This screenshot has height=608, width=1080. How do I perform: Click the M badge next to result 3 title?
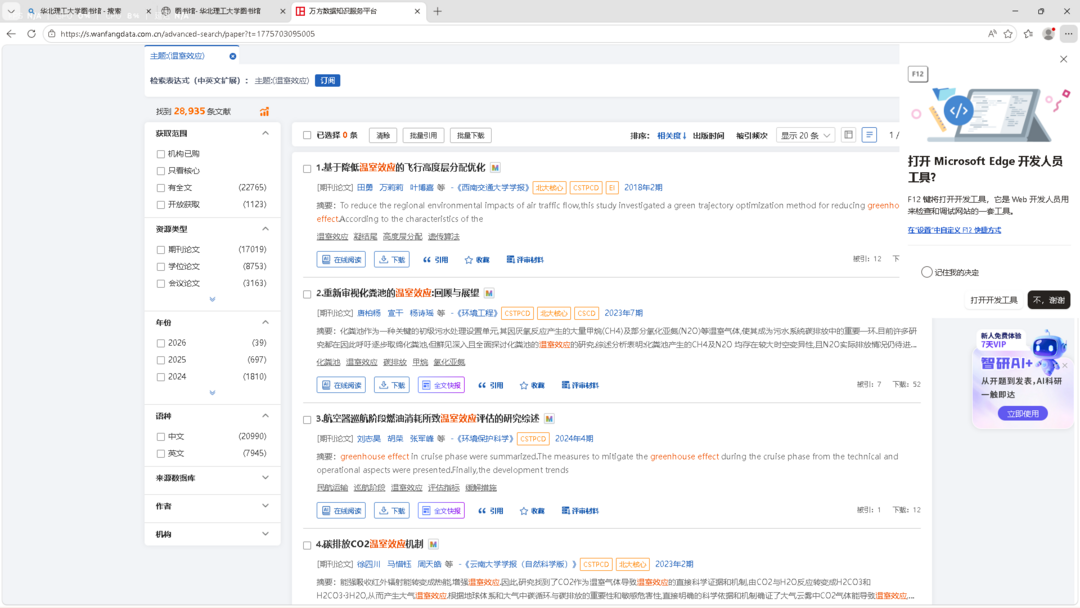point(549,419)
